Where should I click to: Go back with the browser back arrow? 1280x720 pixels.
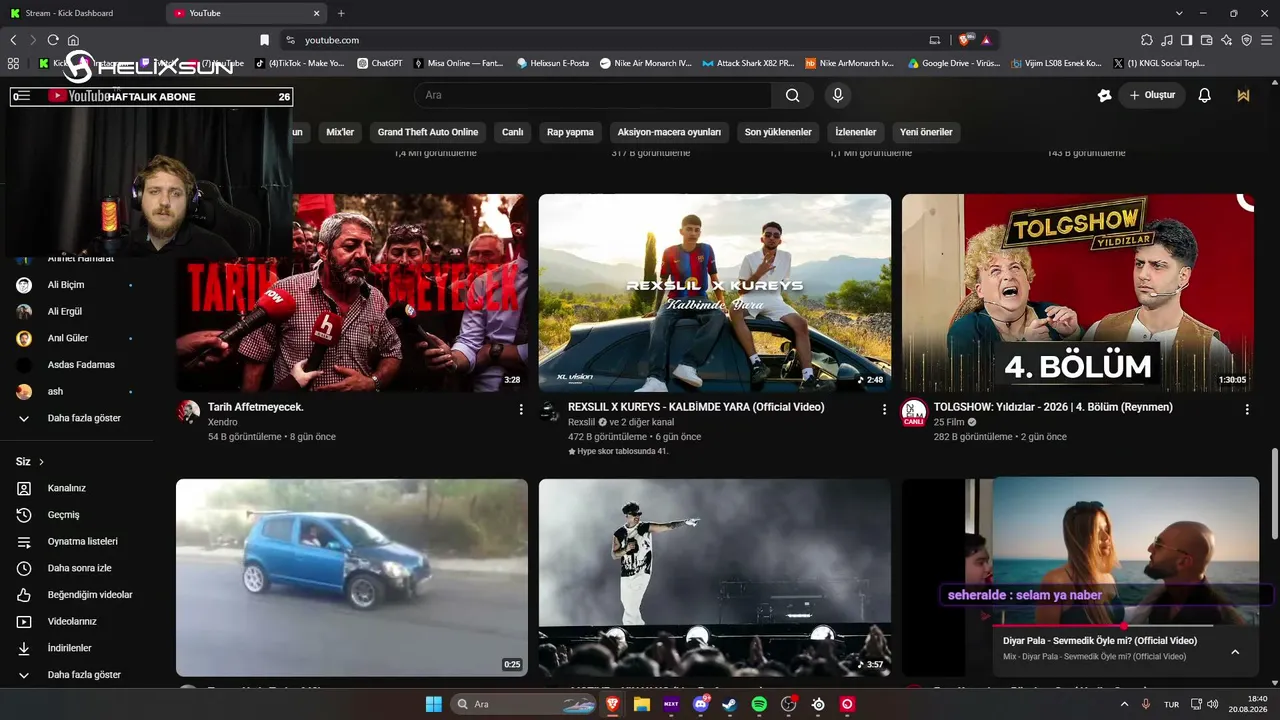[13, 40]
